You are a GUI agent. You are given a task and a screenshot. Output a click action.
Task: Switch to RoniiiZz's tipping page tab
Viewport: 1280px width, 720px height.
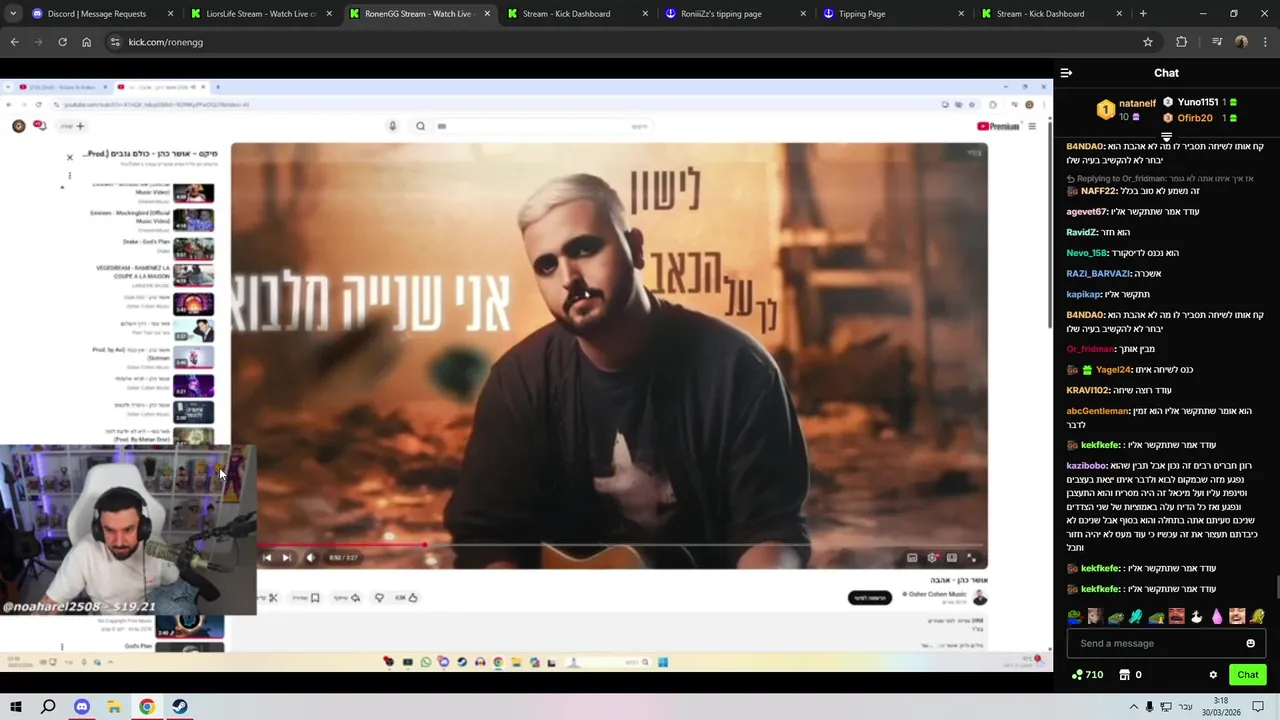tap(735, 14)
